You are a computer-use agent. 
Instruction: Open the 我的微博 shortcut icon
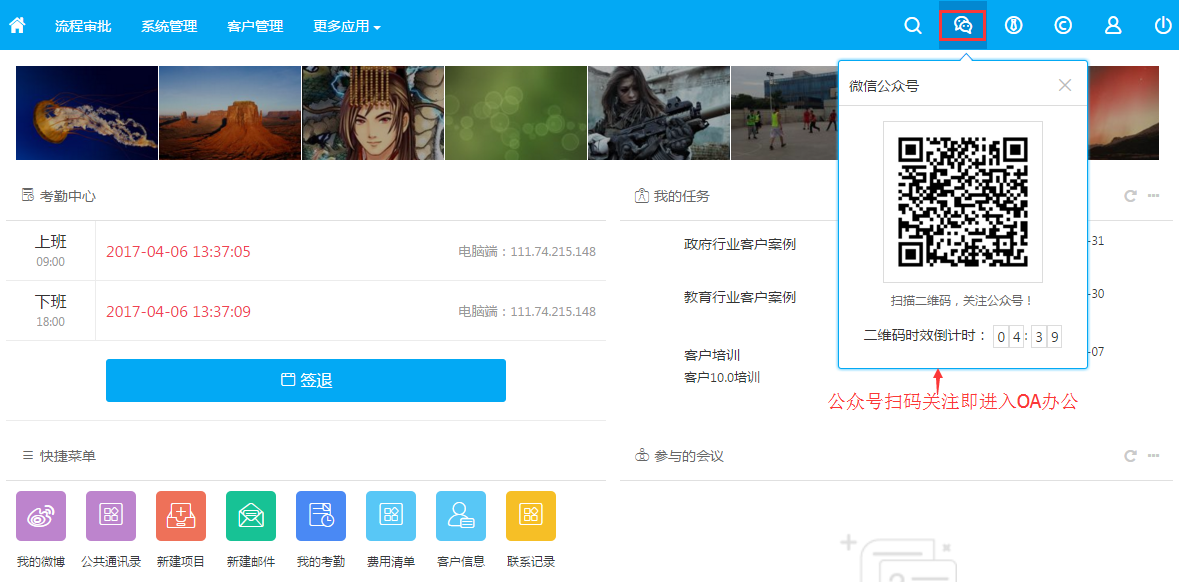41,516
